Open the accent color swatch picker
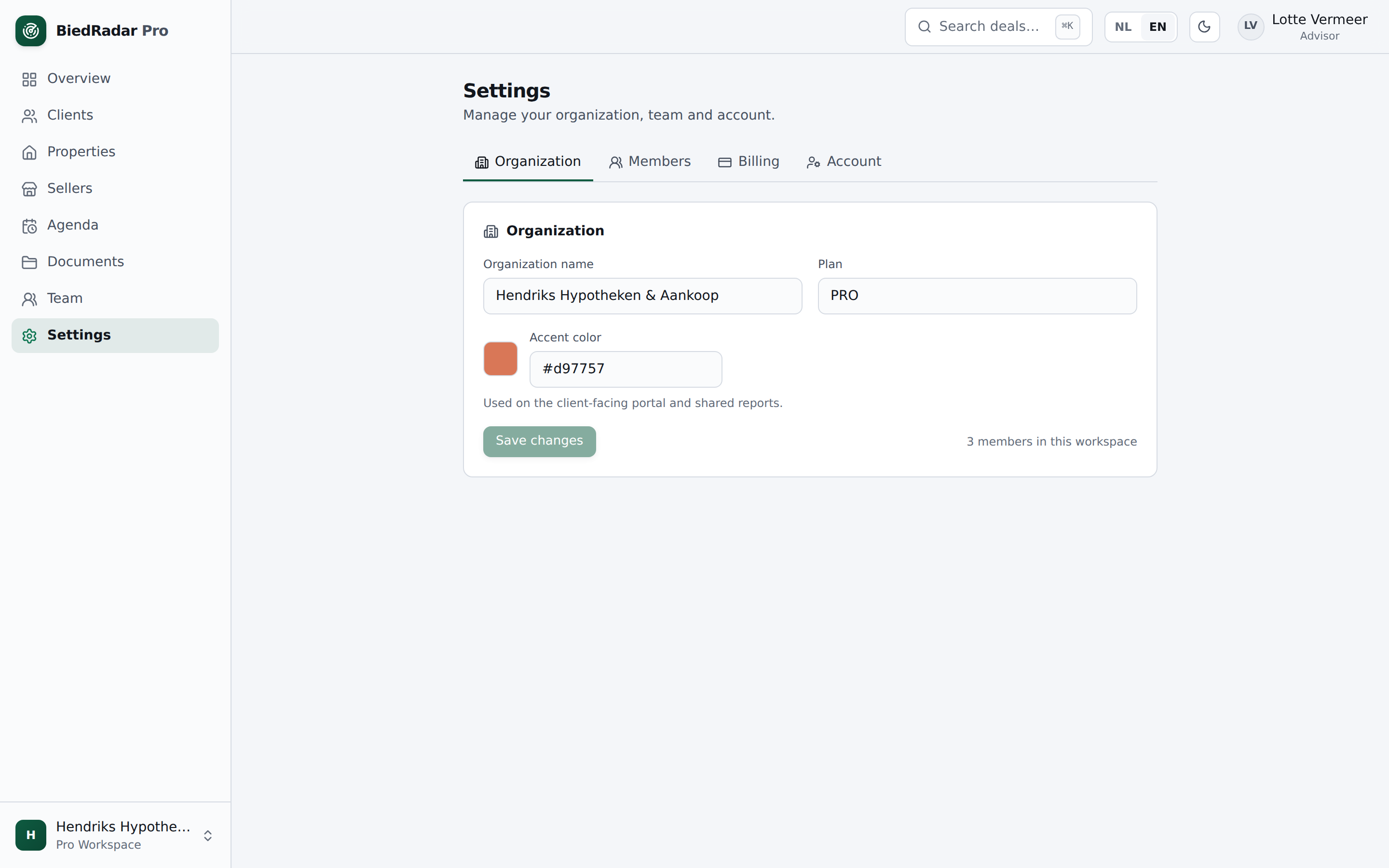Viewport: 1389px width, 868px height. (x=501, y=359)
